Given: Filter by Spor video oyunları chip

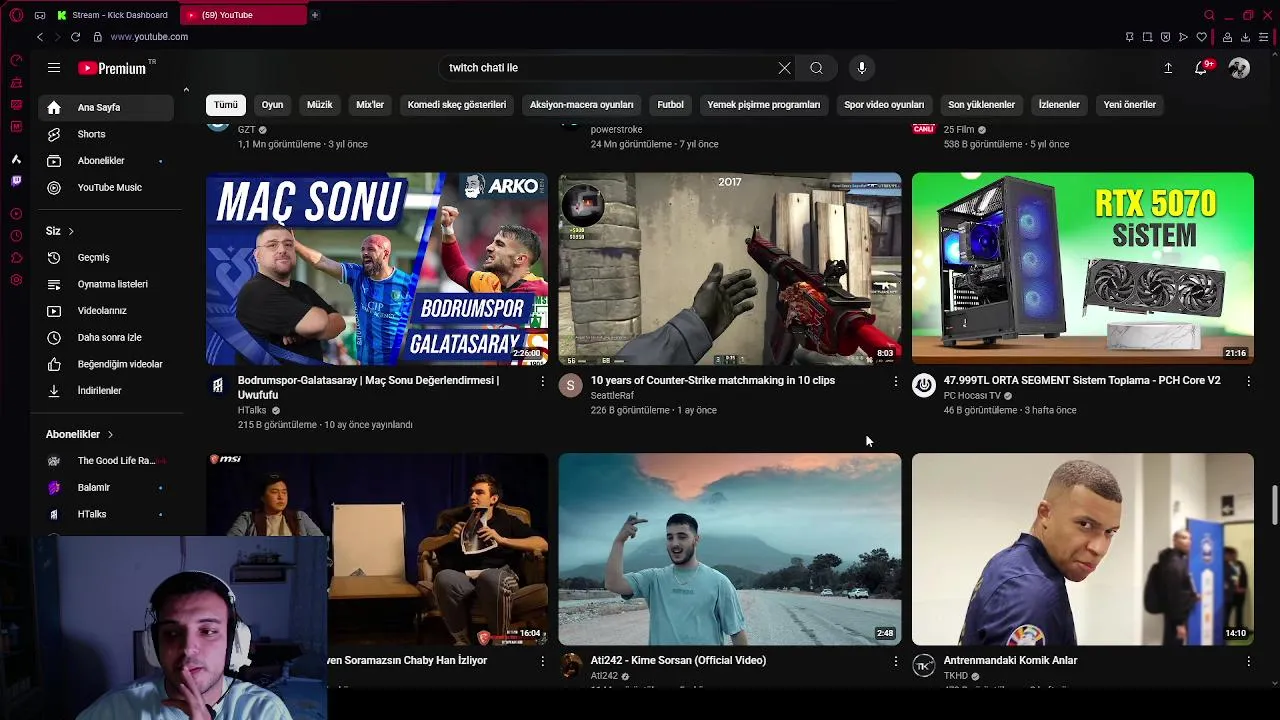Looking at the screenshot, I should click(x=884, y=105).
